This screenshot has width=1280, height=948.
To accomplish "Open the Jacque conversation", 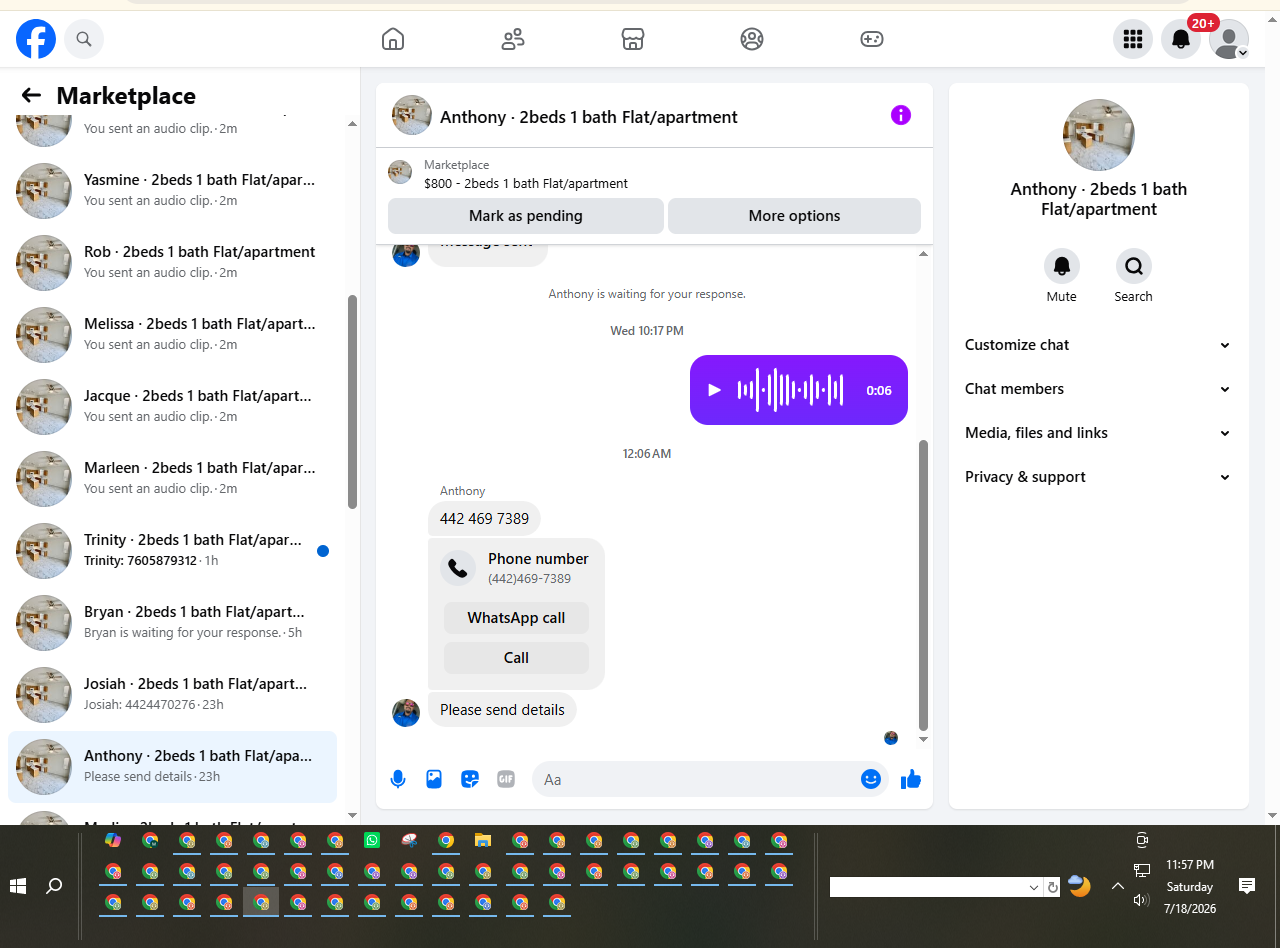I will (x=172, y=406).
